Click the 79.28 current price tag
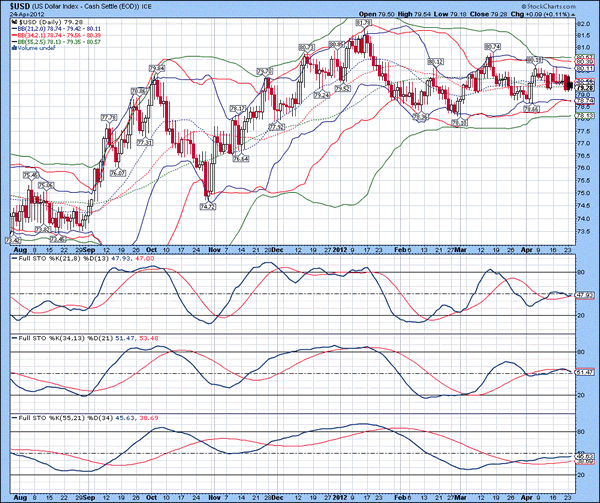 point(583,88)
